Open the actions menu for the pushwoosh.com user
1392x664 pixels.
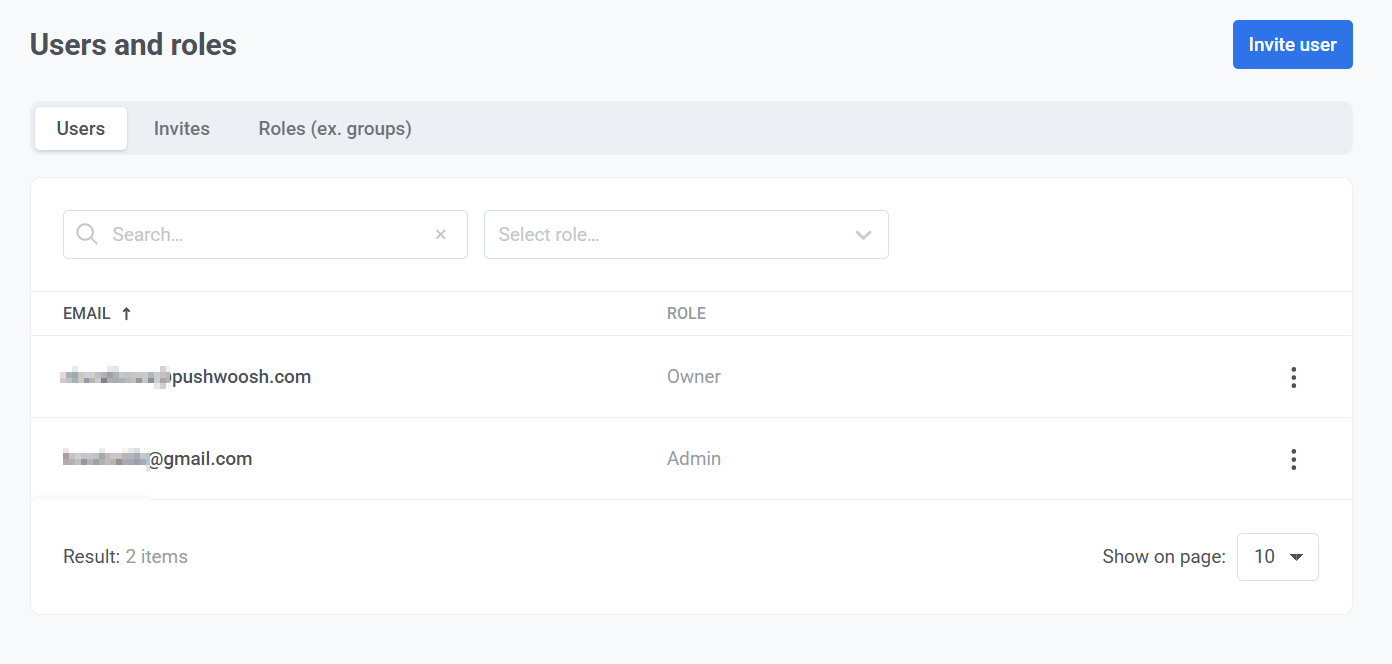(1293, 377)
